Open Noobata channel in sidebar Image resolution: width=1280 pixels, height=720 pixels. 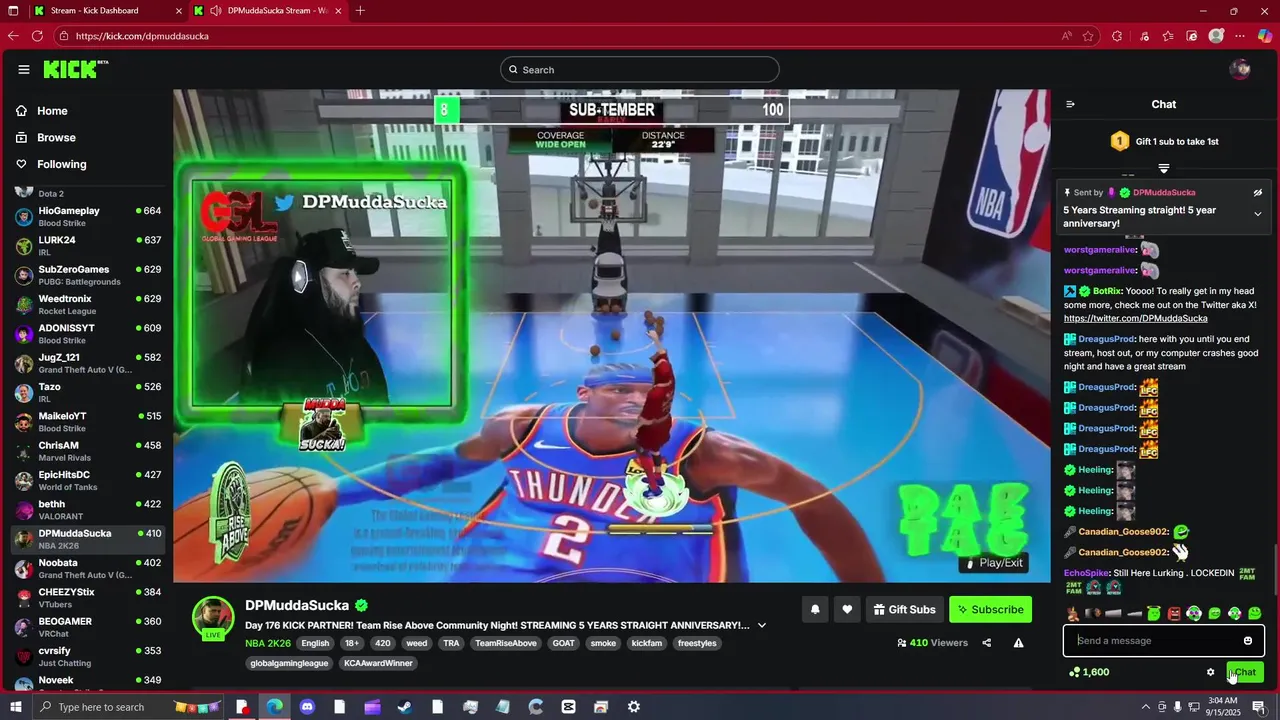coord(88,568)
